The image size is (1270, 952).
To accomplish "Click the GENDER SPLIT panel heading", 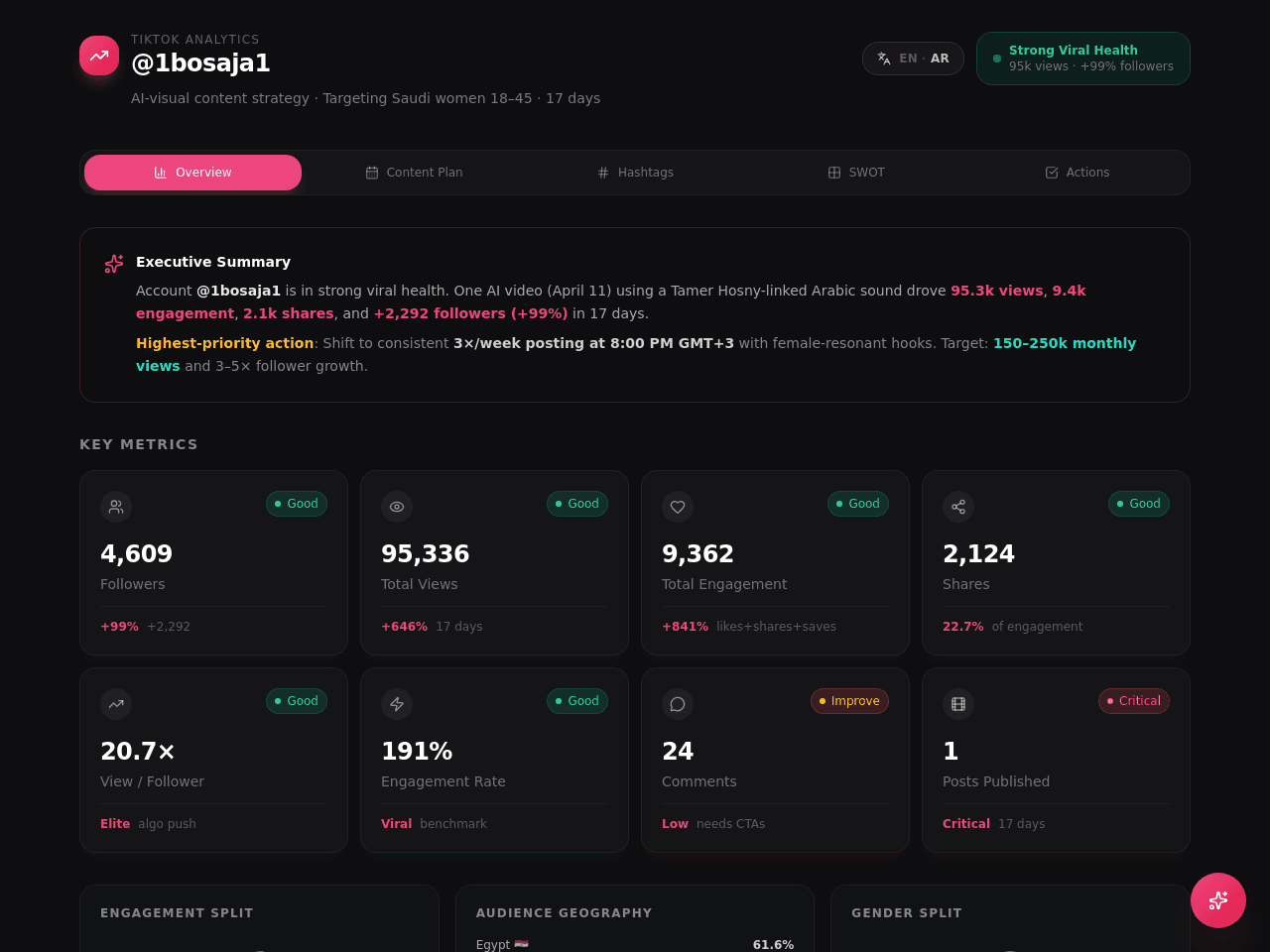I will click(907, 913).
